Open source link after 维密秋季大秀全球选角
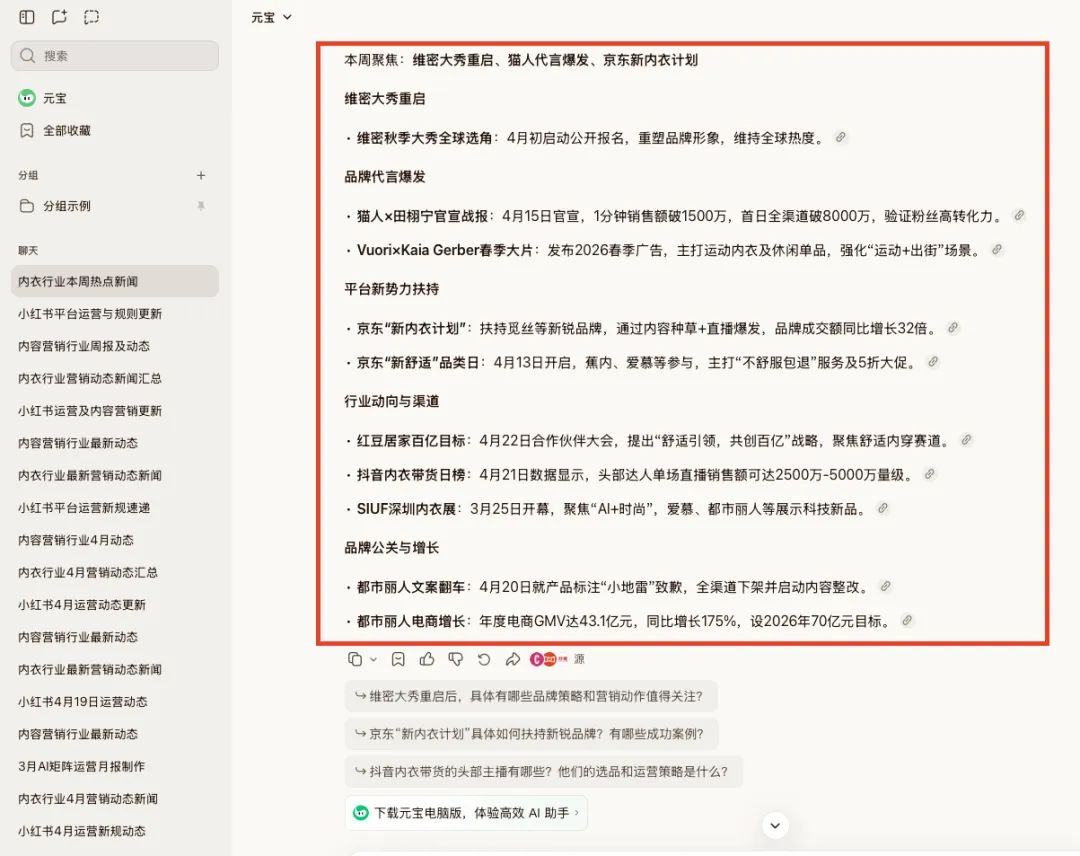1080x856 pixels. tap(840, 137)
